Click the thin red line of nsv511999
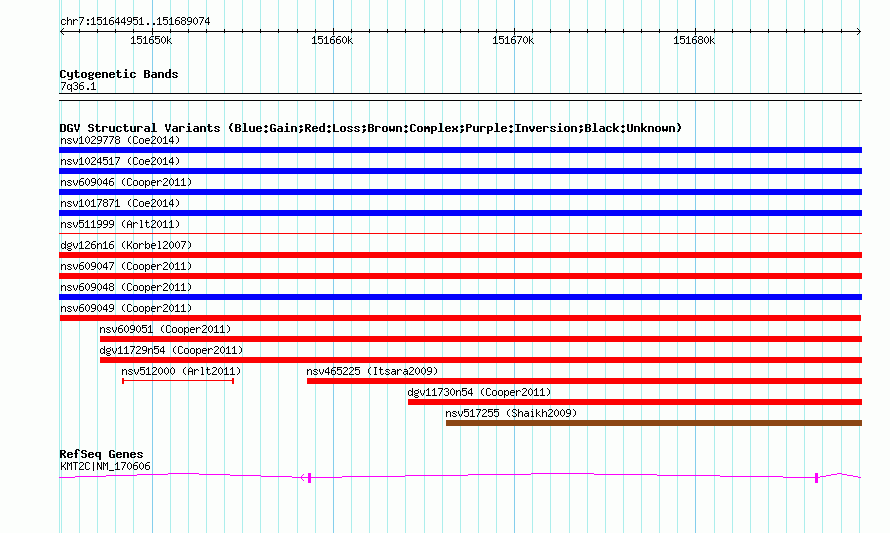 click(x=460, y=233)
